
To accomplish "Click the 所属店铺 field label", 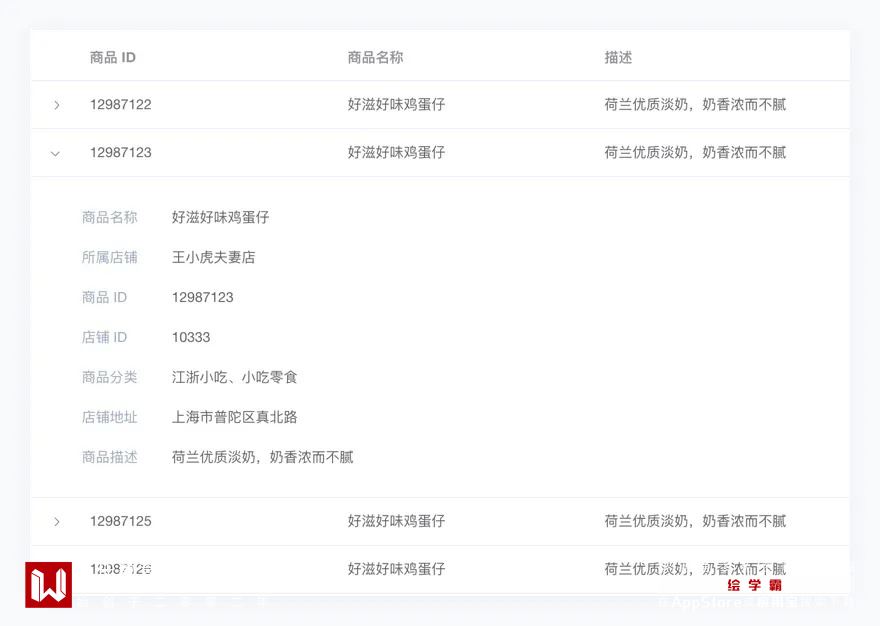I will [109, 258].
